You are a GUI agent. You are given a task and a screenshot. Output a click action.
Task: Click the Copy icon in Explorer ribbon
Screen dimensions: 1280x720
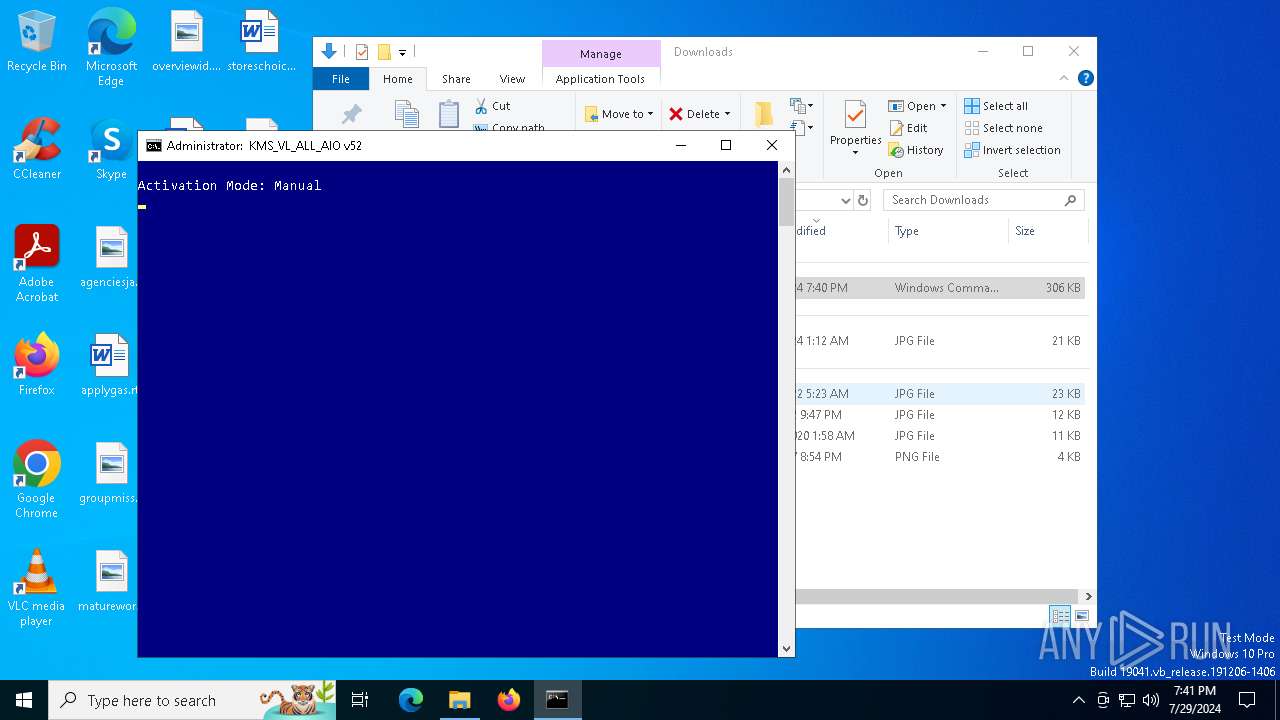(406, 114)
